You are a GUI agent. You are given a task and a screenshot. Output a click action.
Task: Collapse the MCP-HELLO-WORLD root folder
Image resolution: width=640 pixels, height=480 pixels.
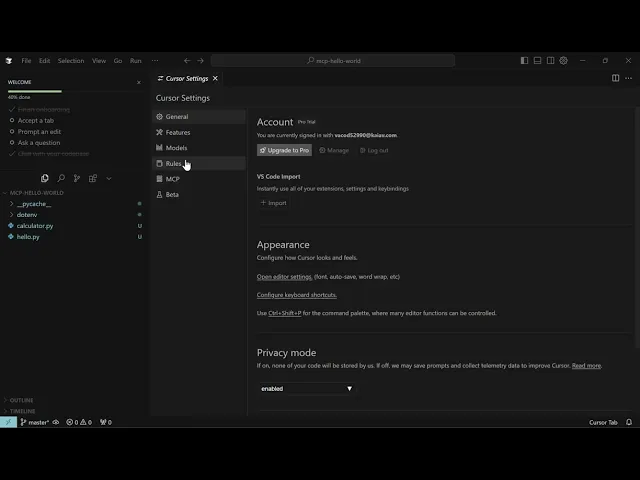36,193
